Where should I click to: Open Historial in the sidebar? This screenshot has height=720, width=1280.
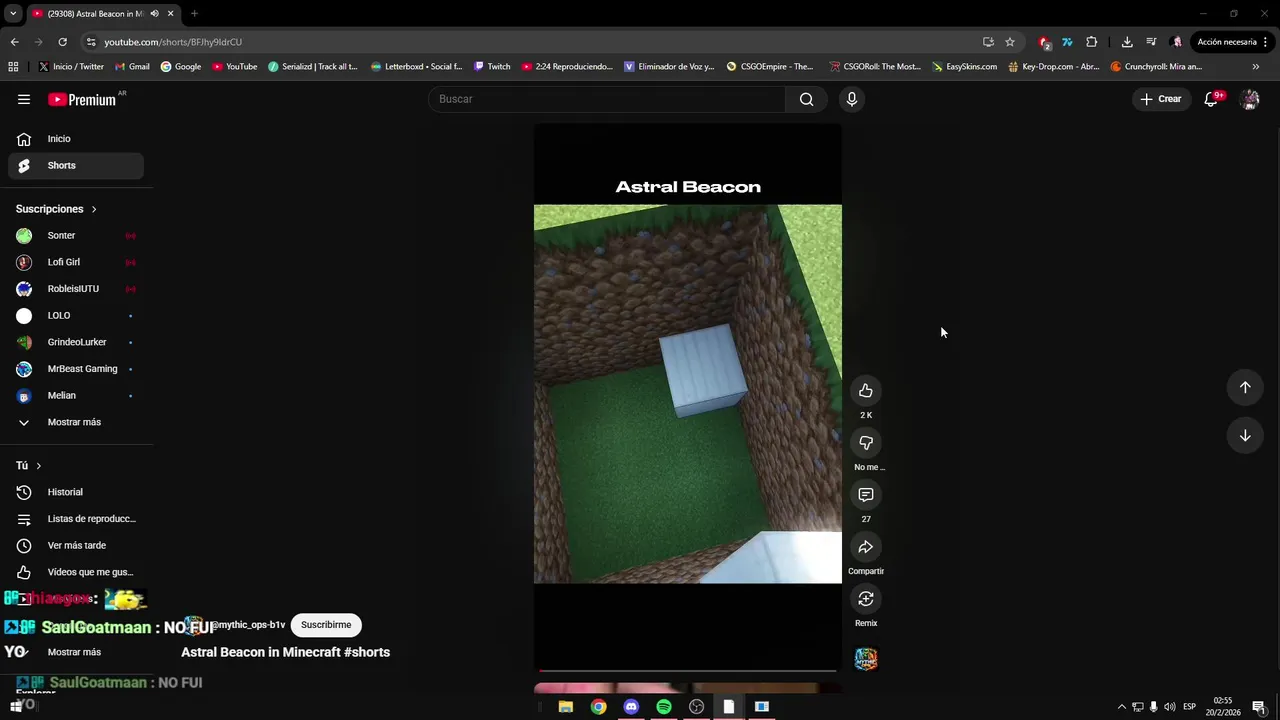point(76,492)
